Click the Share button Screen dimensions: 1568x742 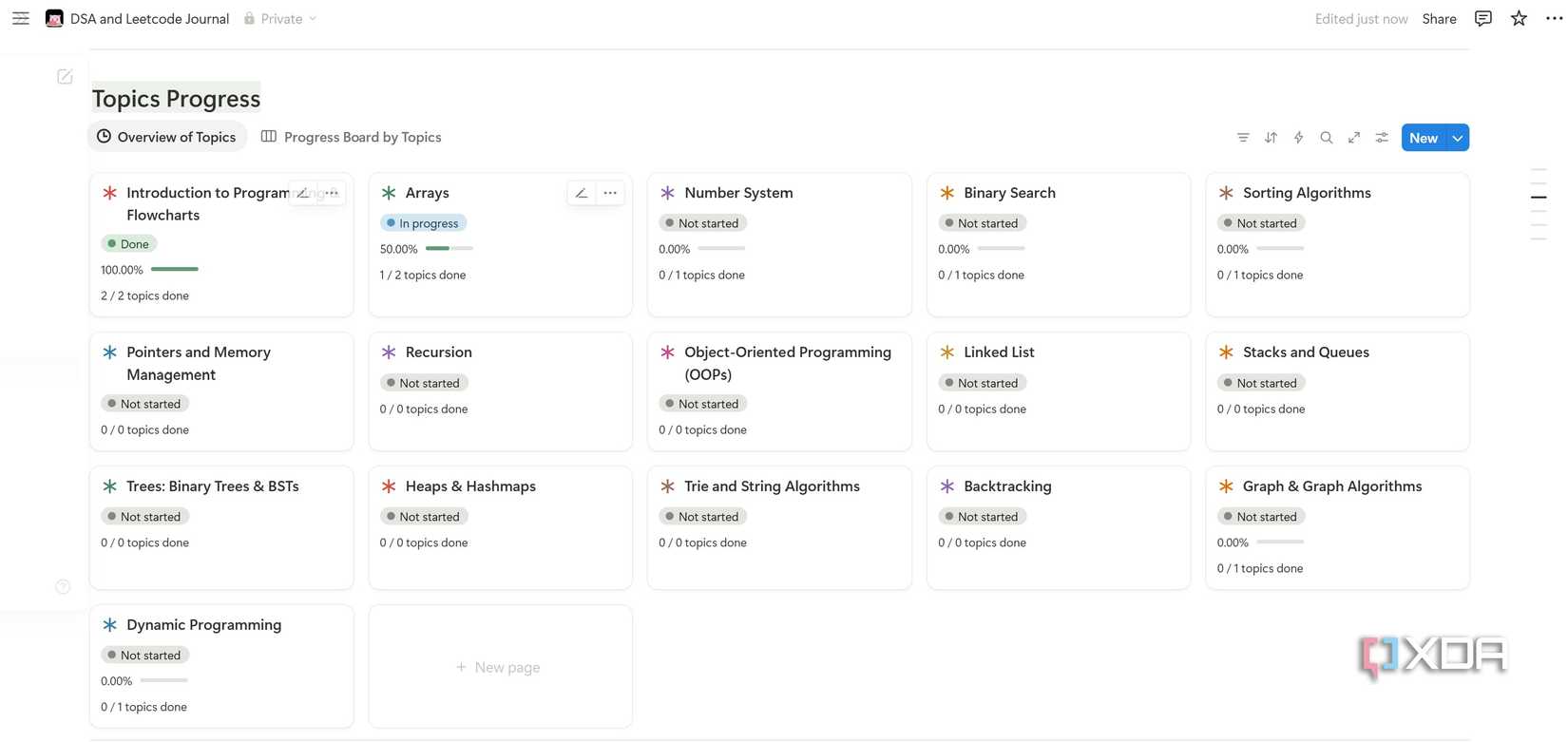click(x=1439, y=18)
